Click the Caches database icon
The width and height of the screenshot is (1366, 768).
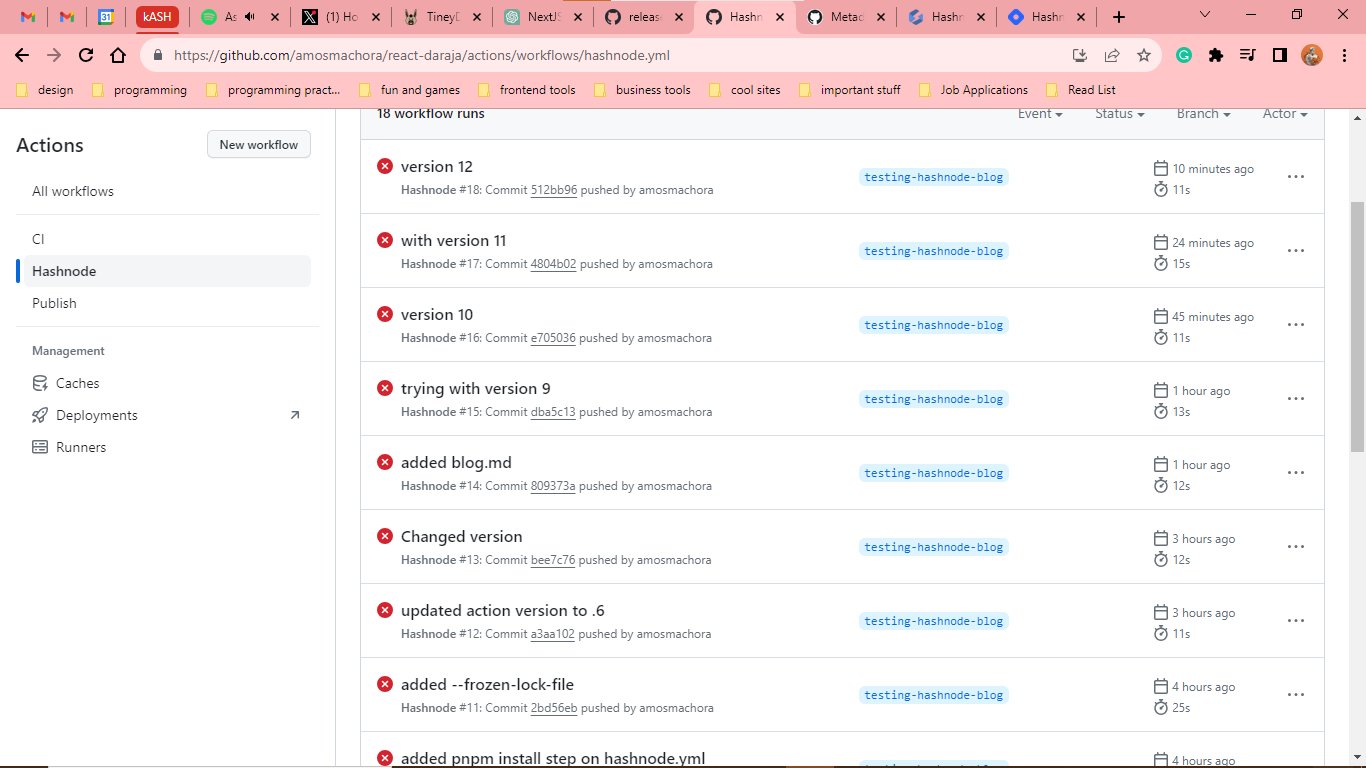(x=40, y=383)
